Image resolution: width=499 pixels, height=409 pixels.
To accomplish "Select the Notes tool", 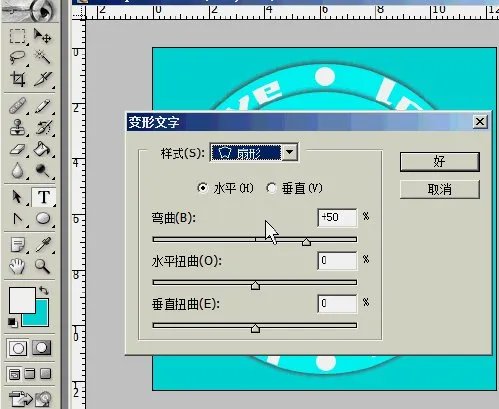I will pos(17,245).
